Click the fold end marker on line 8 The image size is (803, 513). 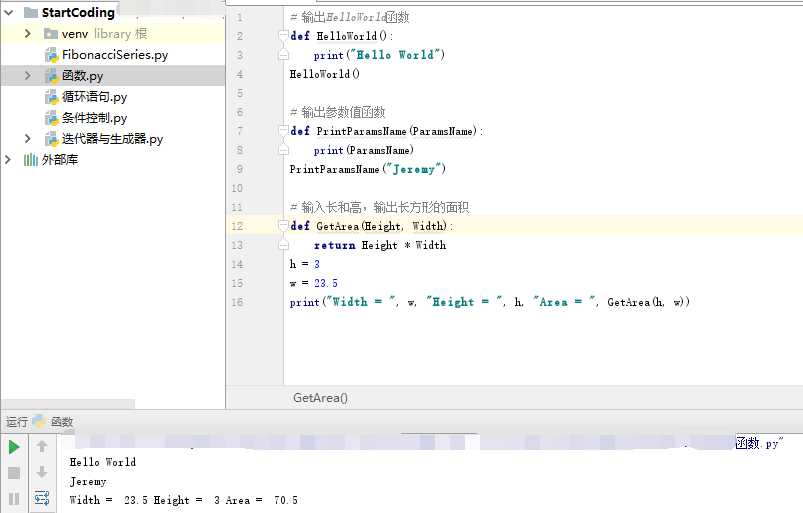(x=283, y=150)
